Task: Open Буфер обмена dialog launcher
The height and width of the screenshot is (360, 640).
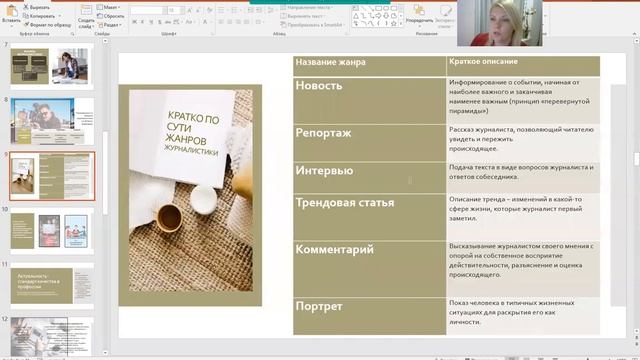Action: point(73,34)
